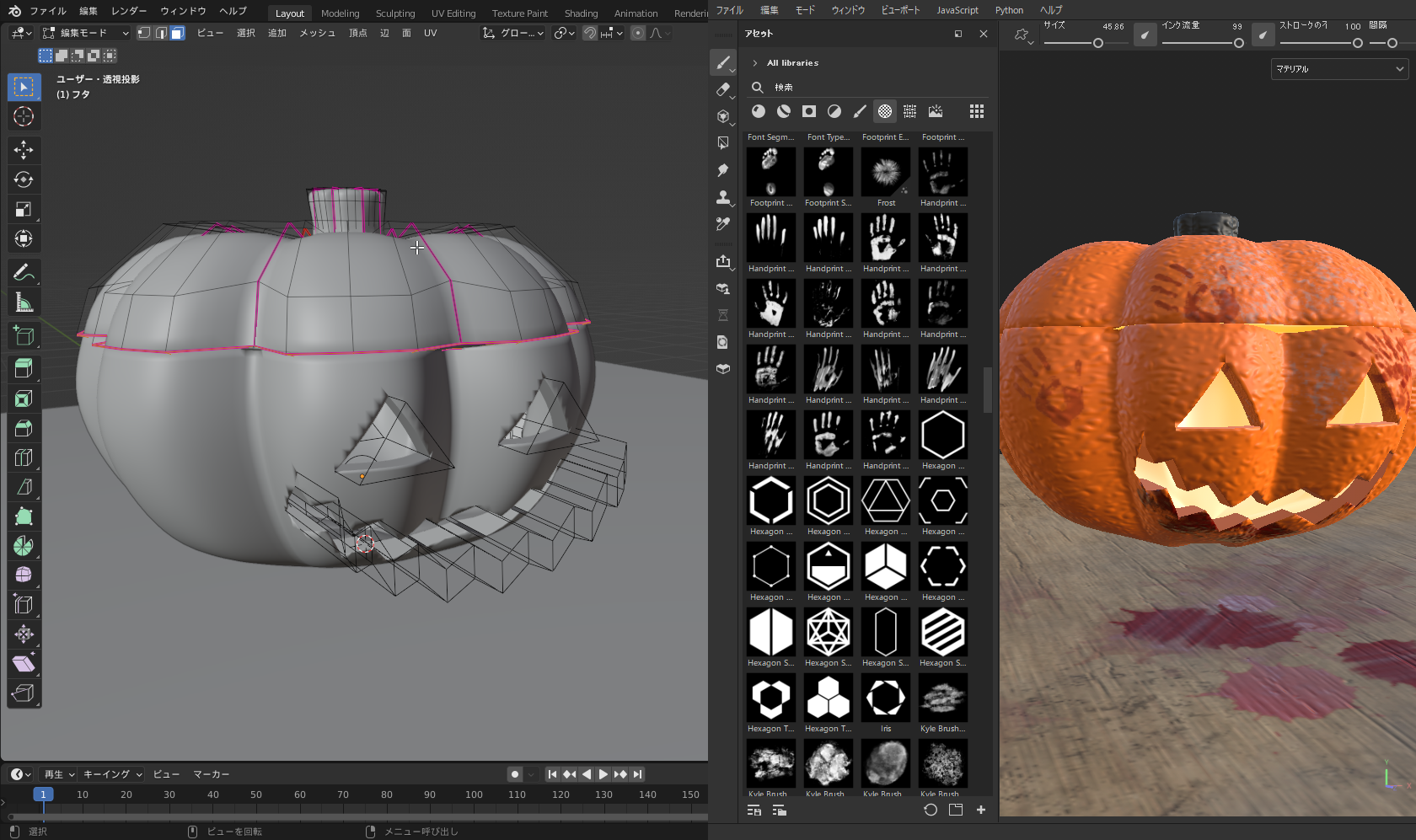This screenshot has height=840, width=1416.
Task: Enable face select mode
Action: click(x=177, y=33)
